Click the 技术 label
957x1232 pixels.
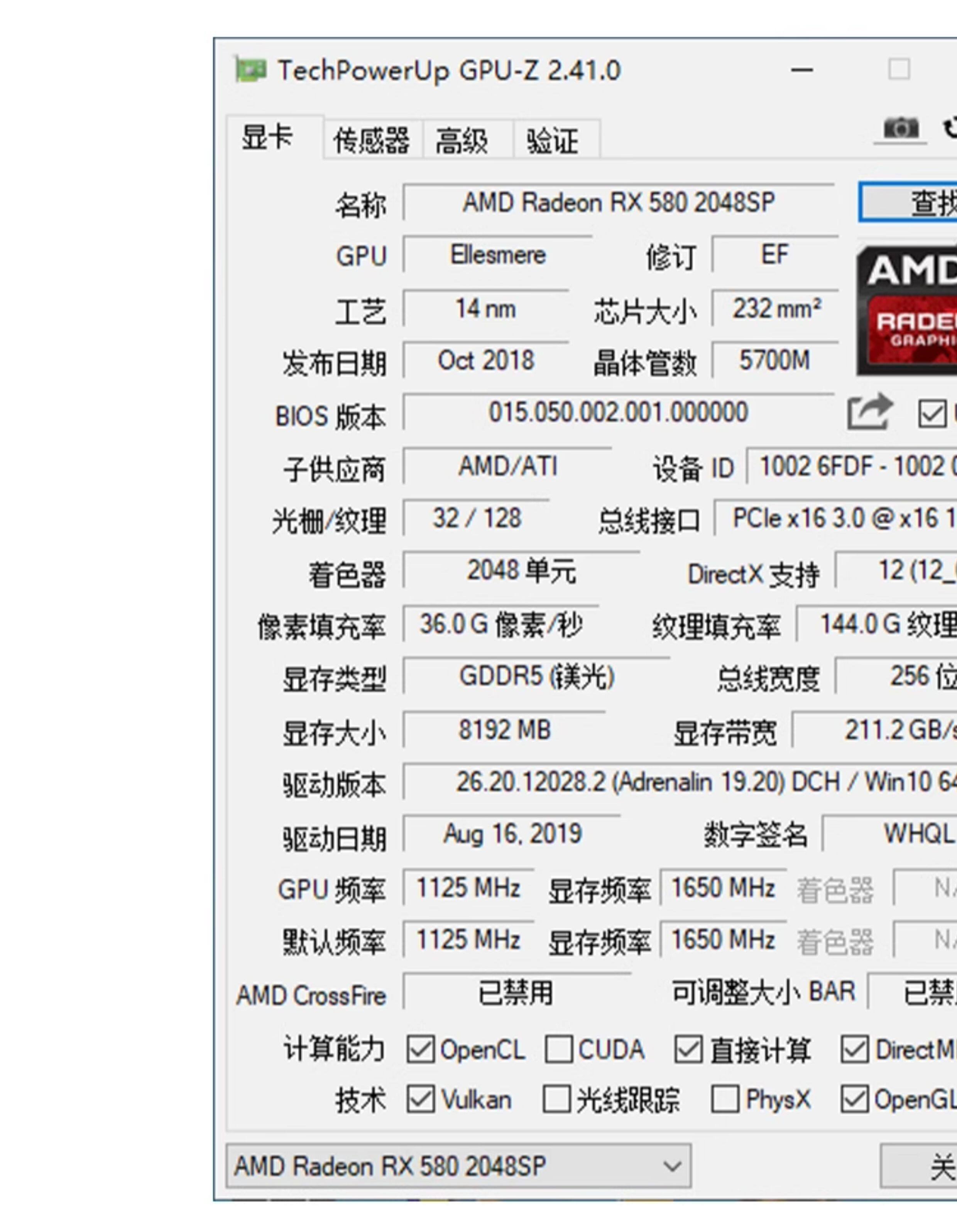(360, 1100)
